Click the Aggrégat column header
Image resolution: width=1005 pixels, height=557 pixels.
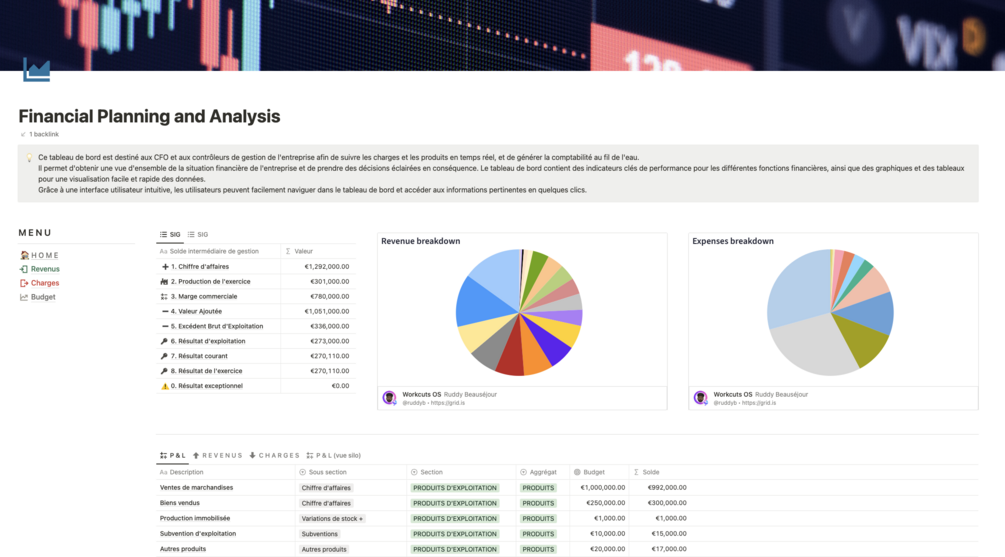click(x=543, y=472)
